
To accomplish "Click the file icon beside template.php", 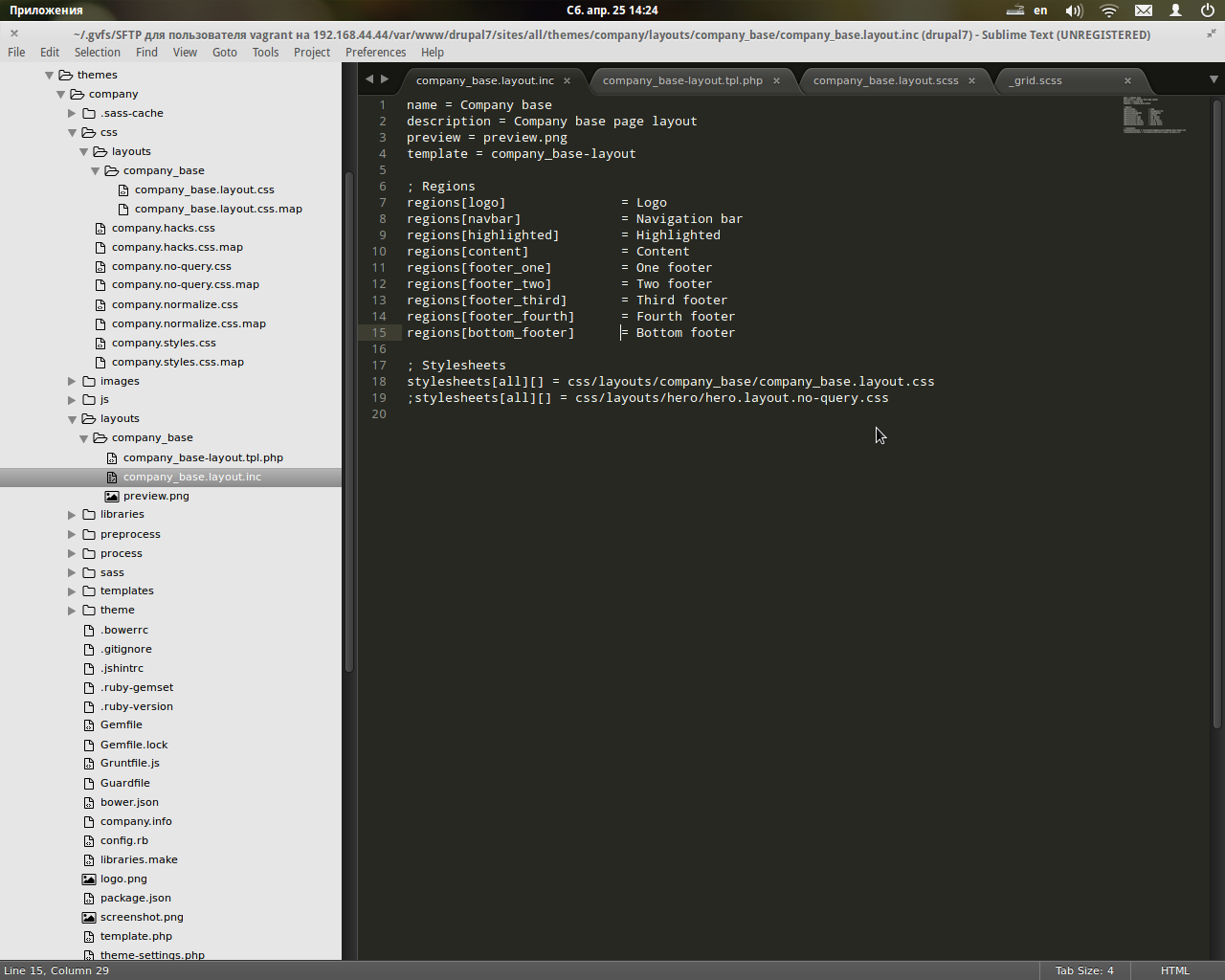I will (88, 936).
